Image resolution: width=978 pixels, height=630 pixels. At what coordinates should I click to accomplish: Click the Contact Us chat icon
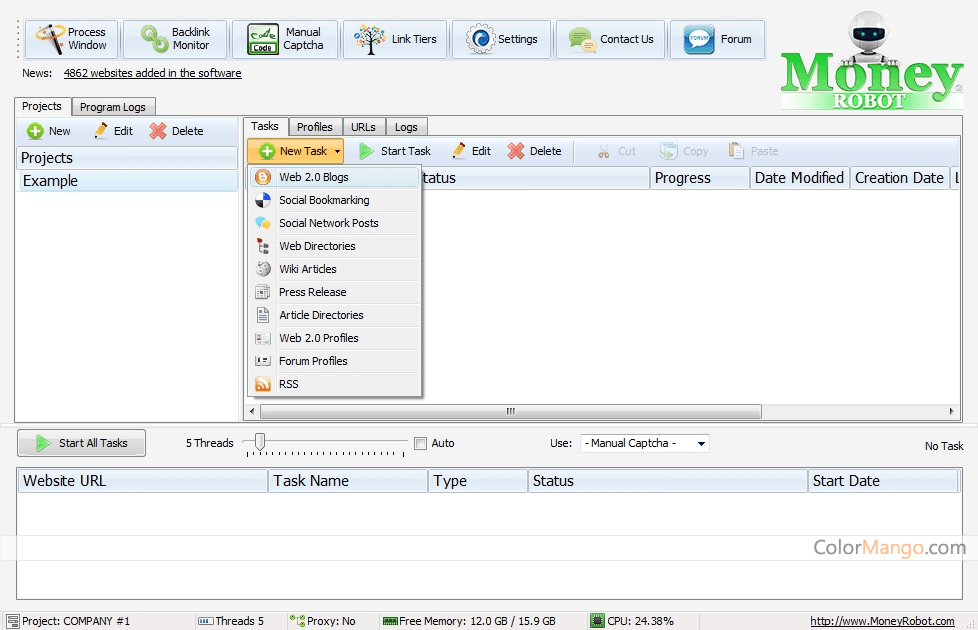(583, 39)
